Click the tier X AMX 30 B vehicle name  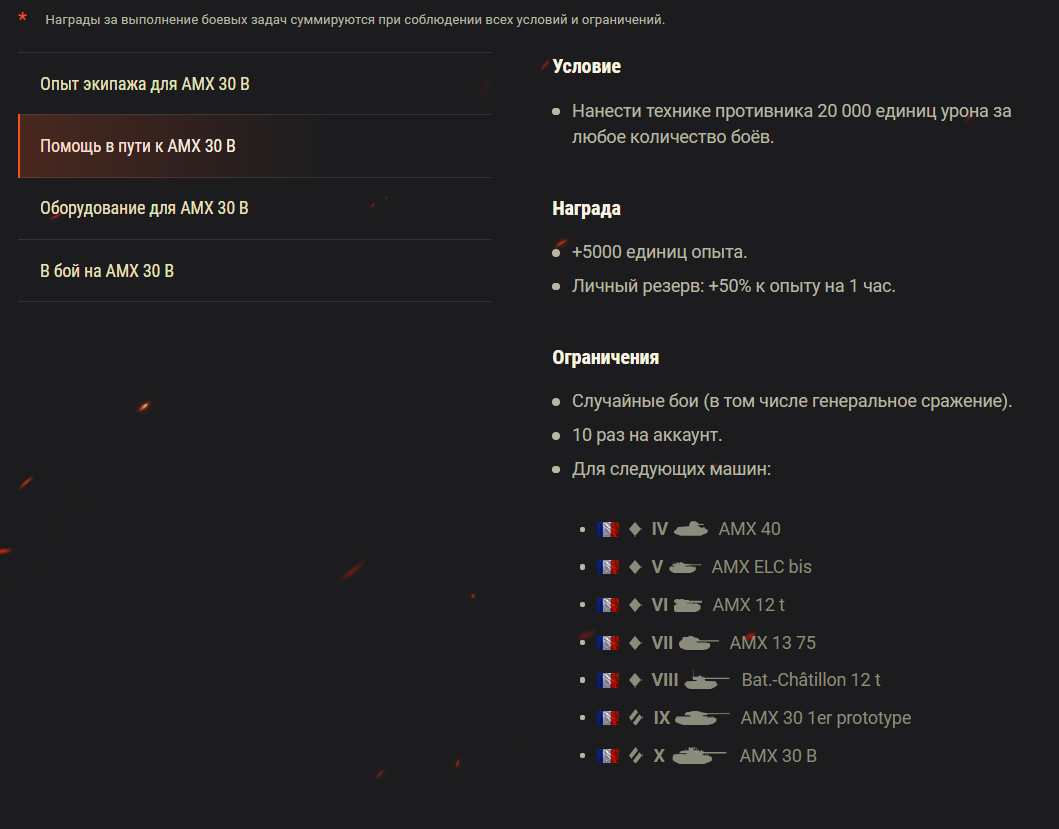point(778,755)
